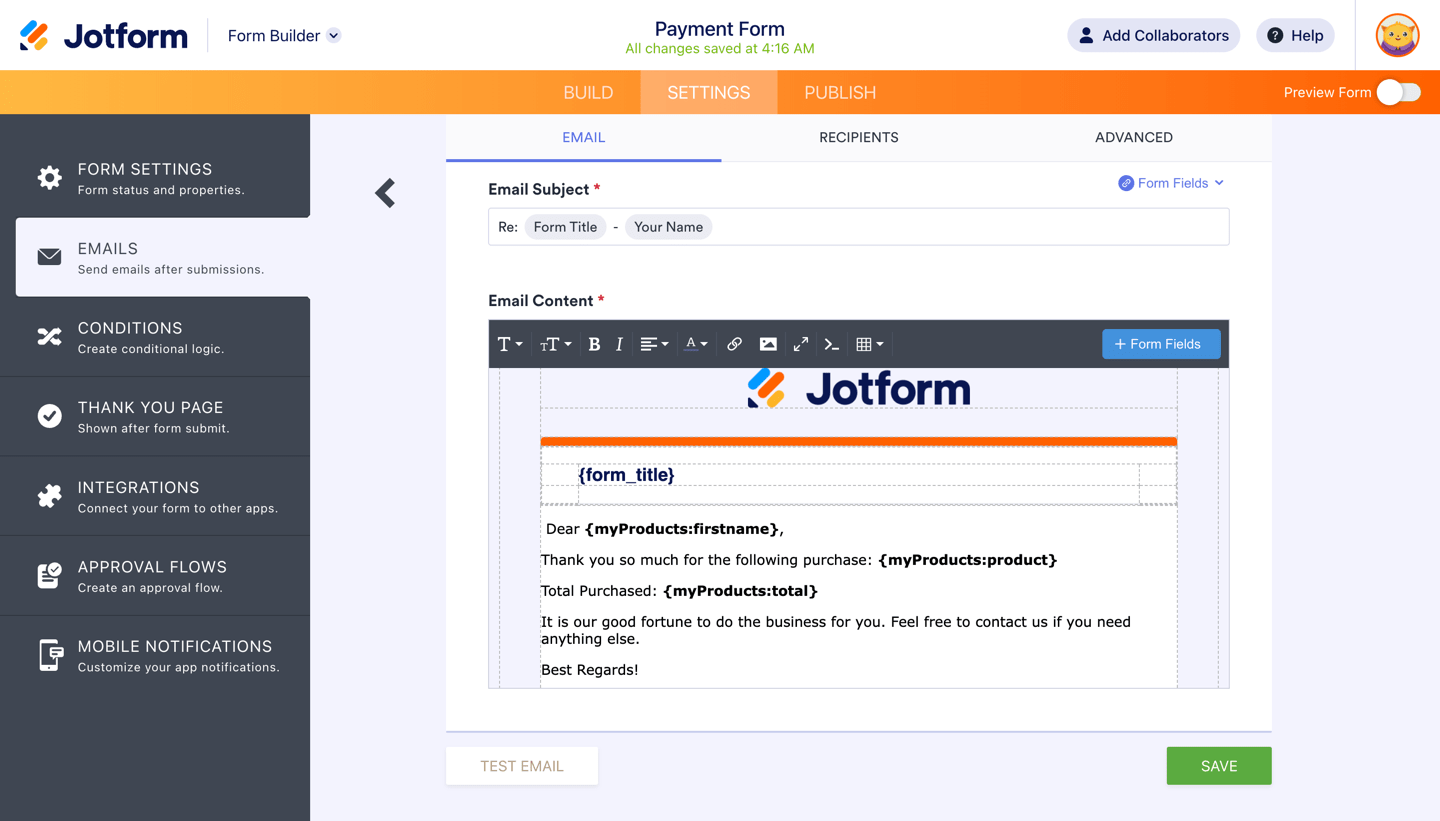Send a TEST EMAIL
This screenshot has height=821, width=1440.
pos(522,766)
